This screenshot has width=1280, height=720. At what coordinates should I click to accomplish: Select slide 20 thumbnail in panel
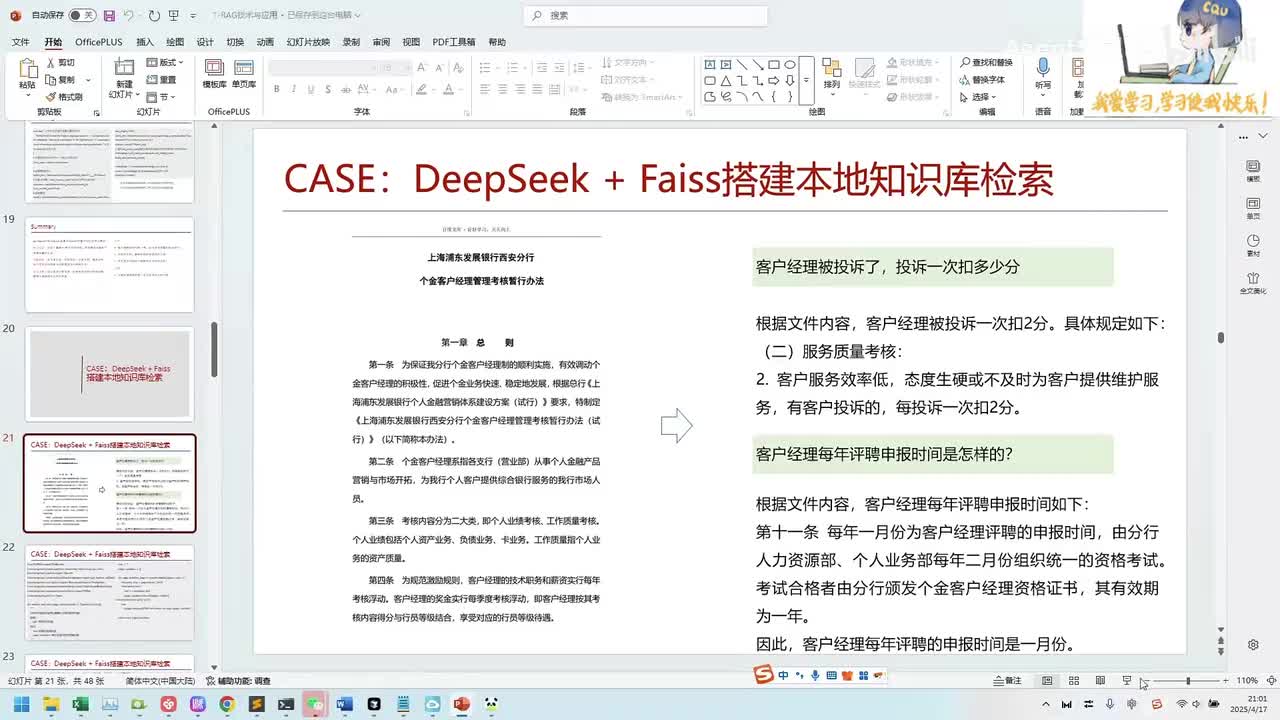(109, 374)
